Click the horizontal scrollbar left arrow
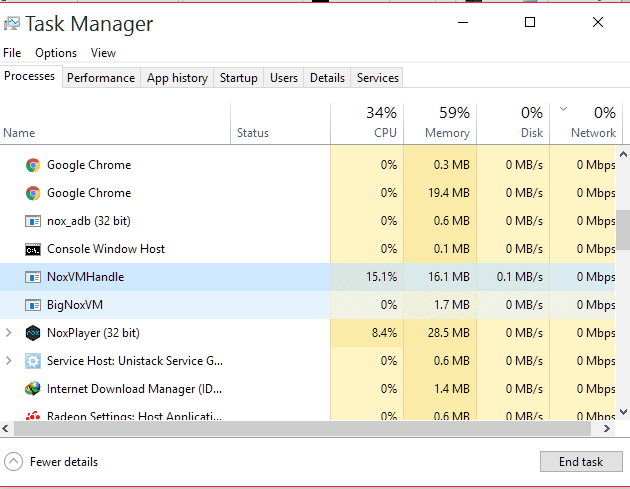630x489 pixels. (x=6, y=429)
